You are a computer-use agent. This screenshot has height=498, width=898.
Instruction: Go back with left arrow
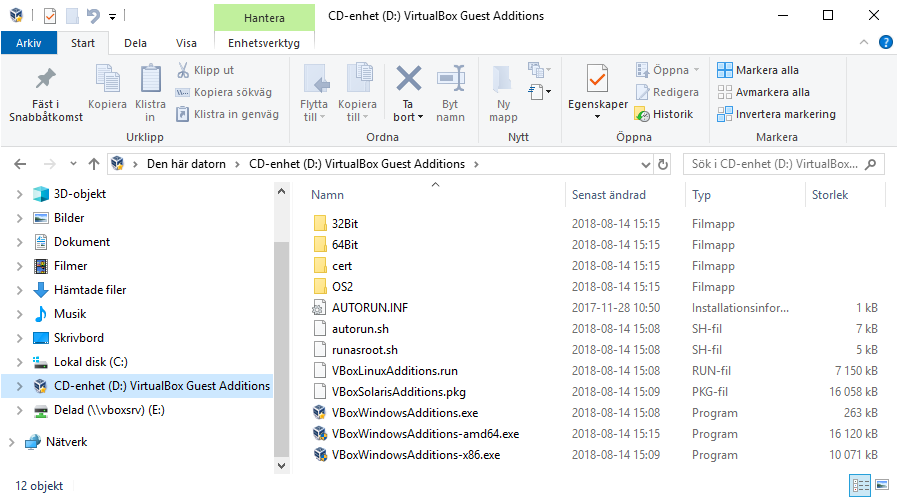point(20,164)
